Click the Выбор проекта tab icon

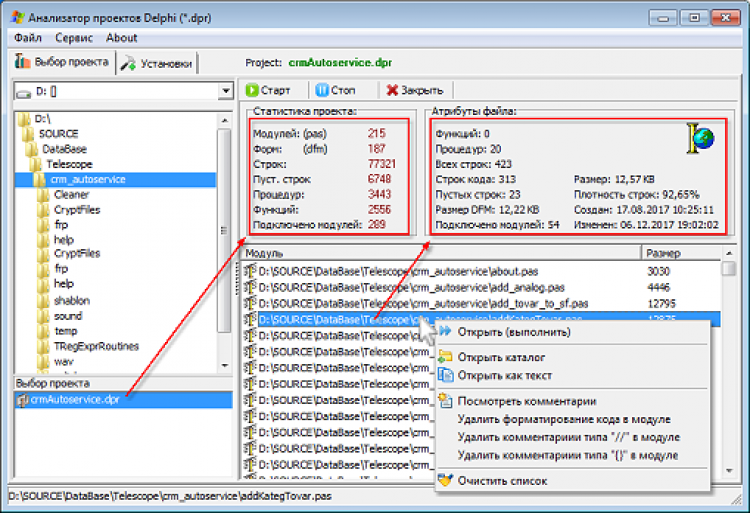tap(22, 61)
